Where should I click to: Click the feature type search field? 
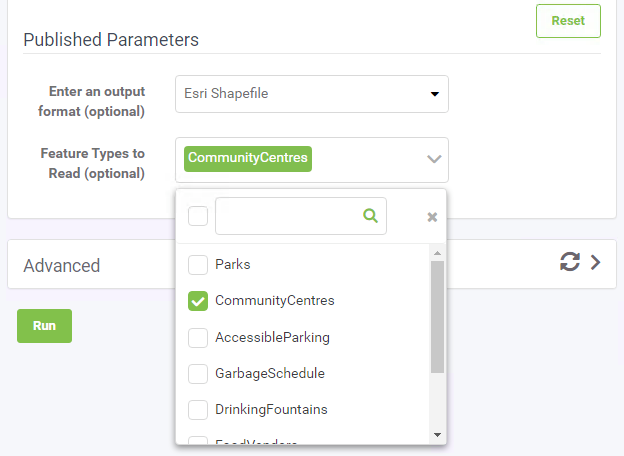point(290,216)
